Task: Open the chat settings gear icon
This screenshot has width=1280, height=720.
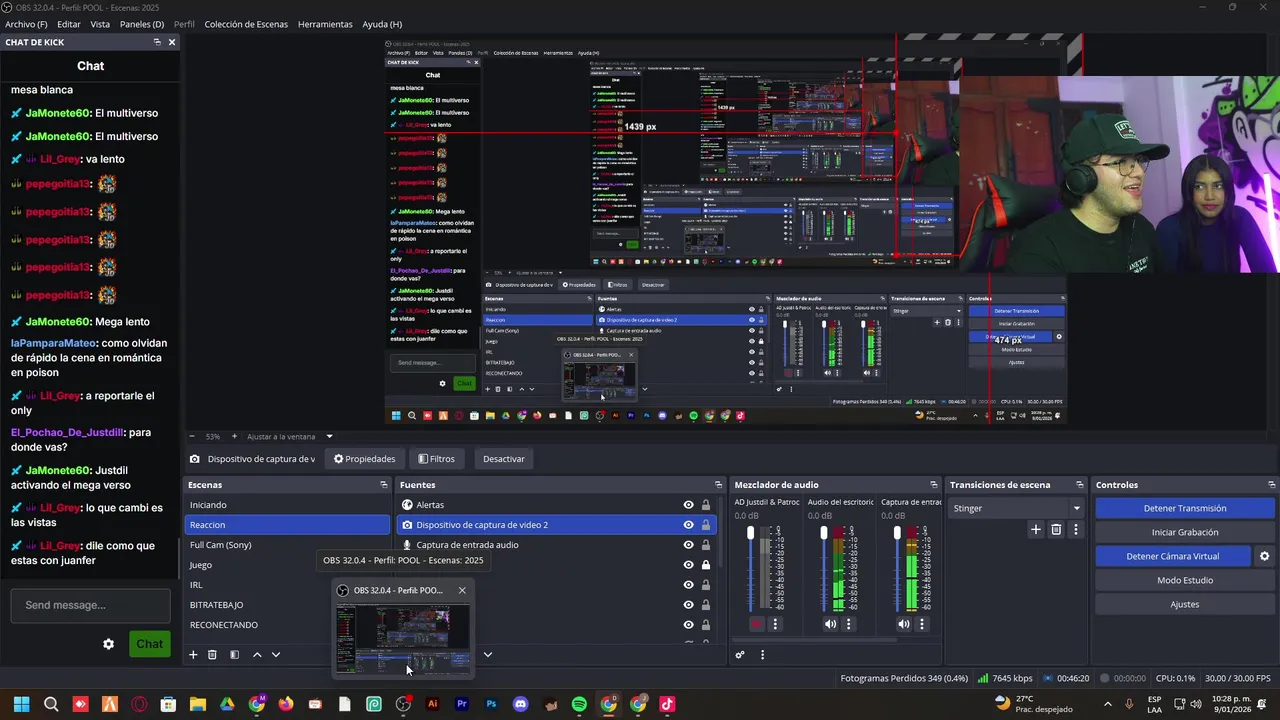Action: pos(108,644)
